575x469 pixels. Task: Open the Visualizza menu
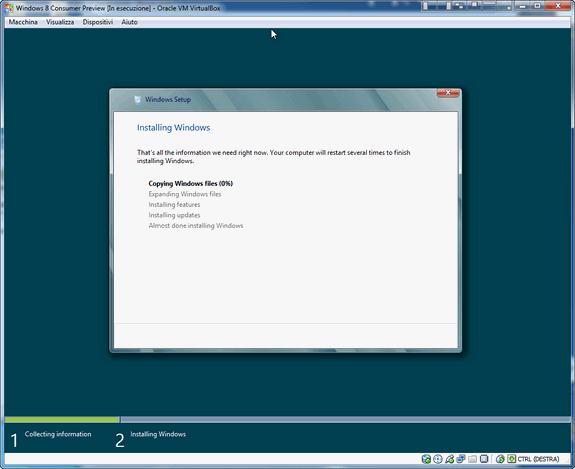(60, 22)
